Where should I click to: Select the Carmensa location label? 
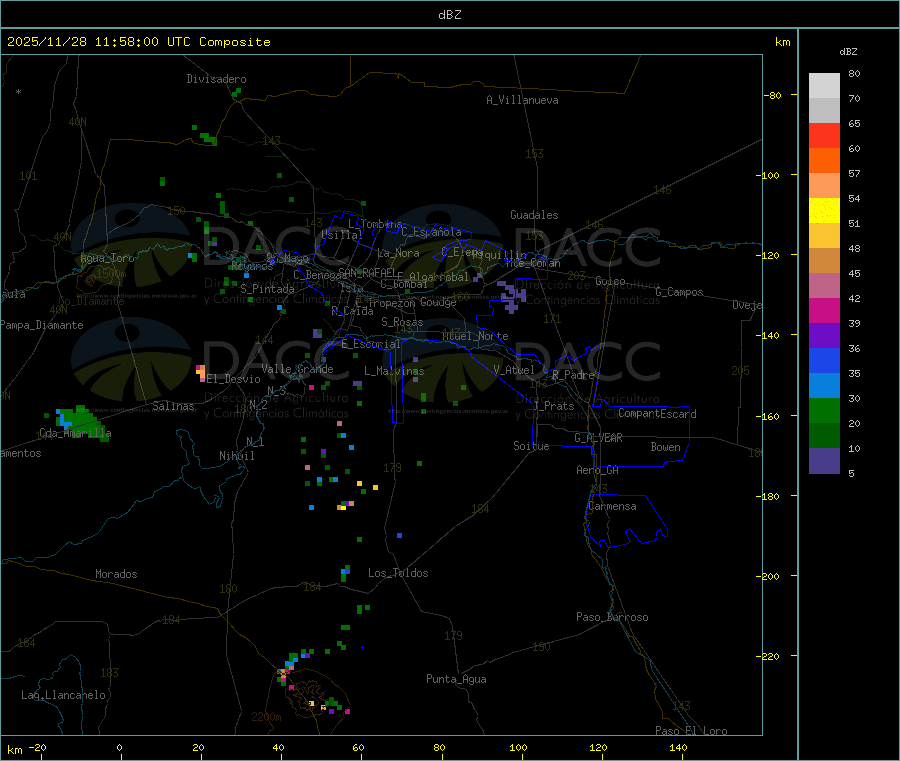click(x=612, y=506)
